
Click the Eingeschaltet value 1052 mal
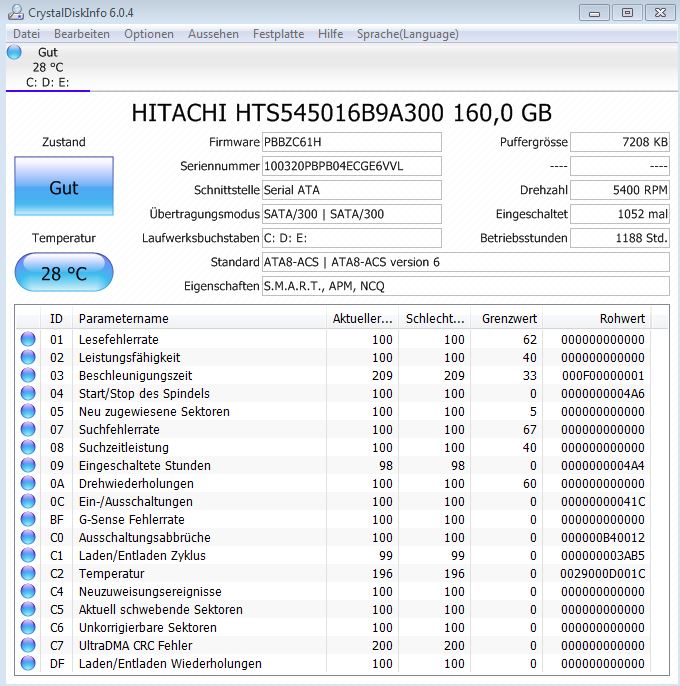click(620, 214)
